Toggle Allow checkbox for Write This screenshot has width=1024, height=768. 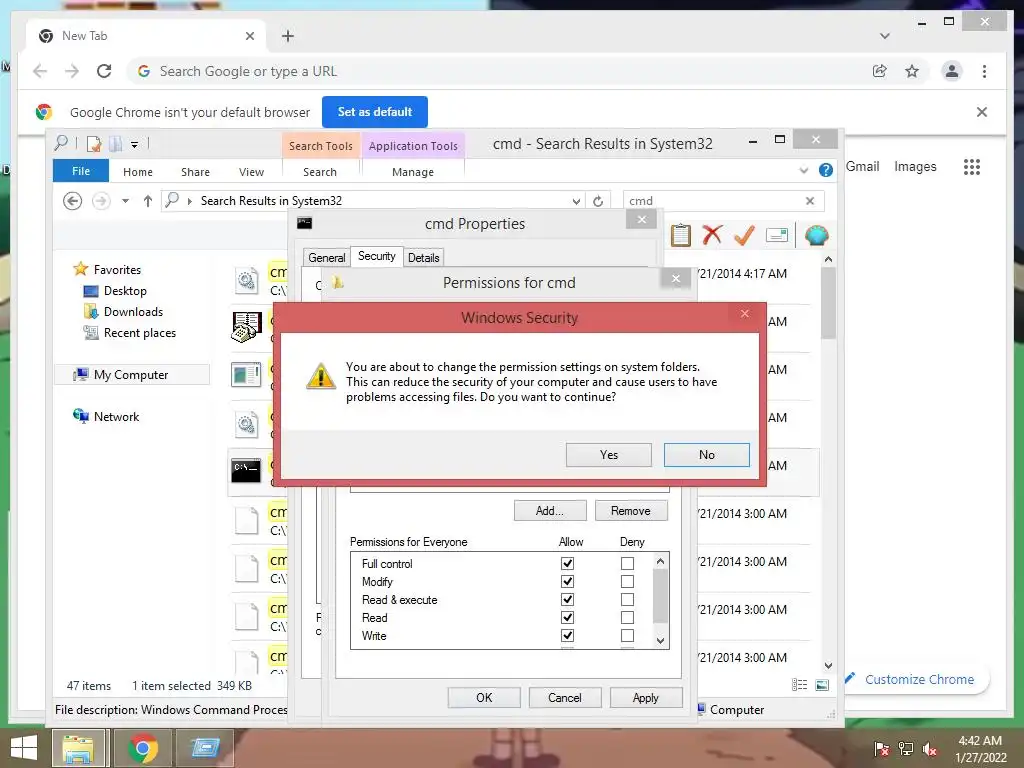click(568, 635)
